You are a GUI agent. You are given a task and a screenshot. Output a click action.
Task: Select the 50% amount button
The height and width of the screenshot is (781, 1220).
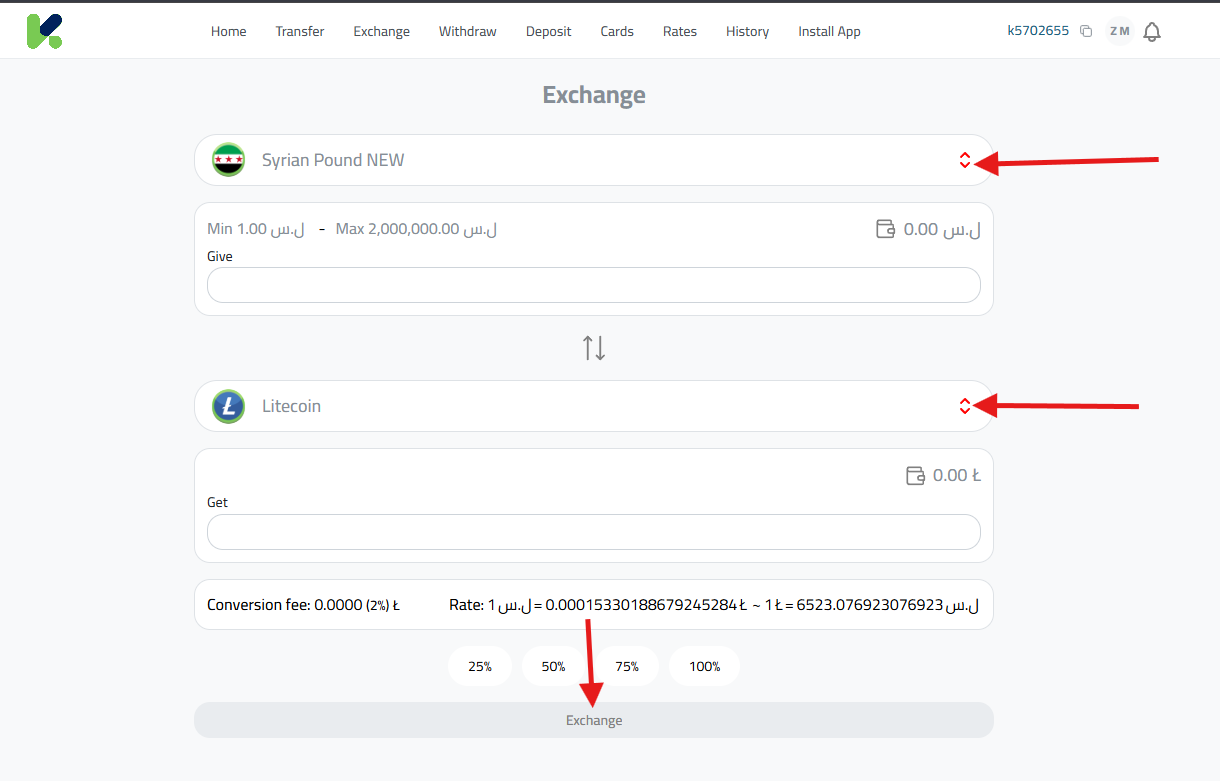(x=553, y=665)
